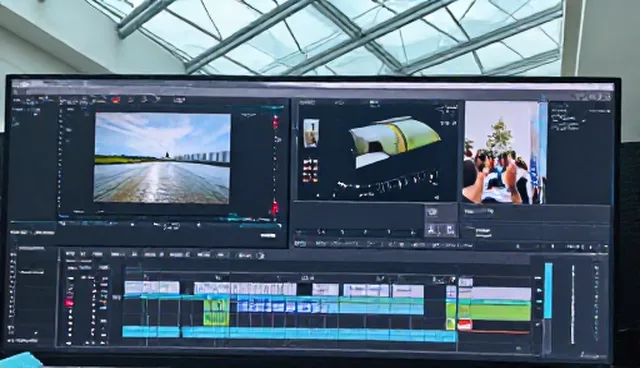Toggle the red-highlighted button in the track header

coord(69,303)
